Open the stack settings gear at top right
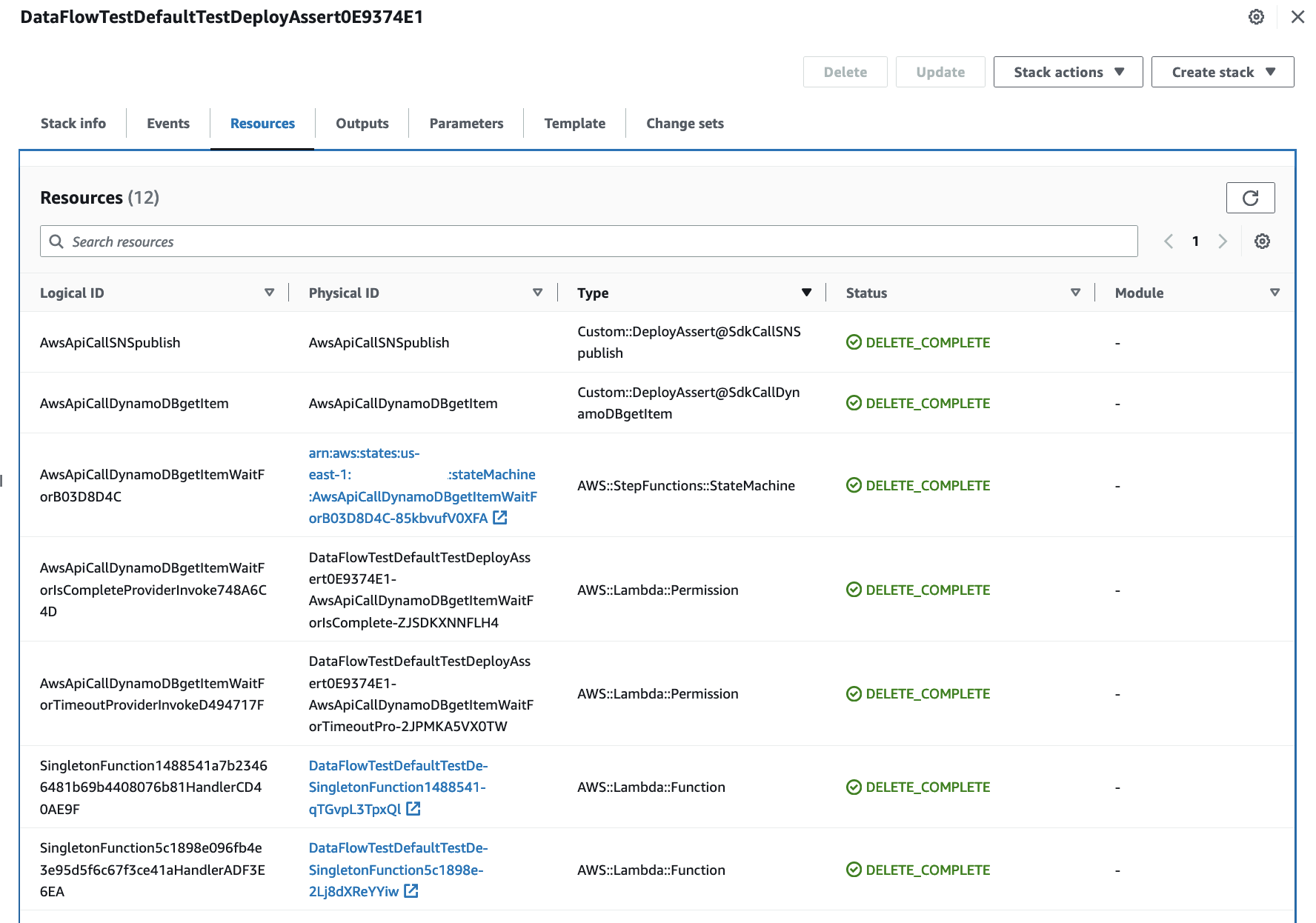The image size is (1316, 923). click(1256, 16)
